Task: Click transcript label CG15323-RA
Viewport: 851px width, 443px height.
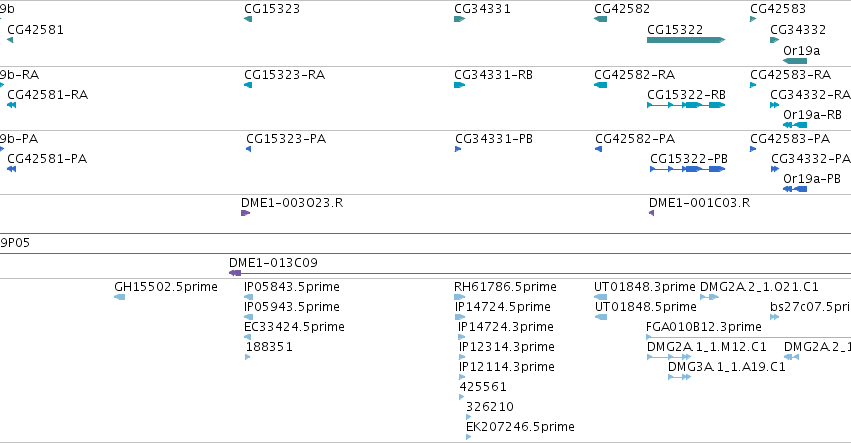Action: [284, 74]
